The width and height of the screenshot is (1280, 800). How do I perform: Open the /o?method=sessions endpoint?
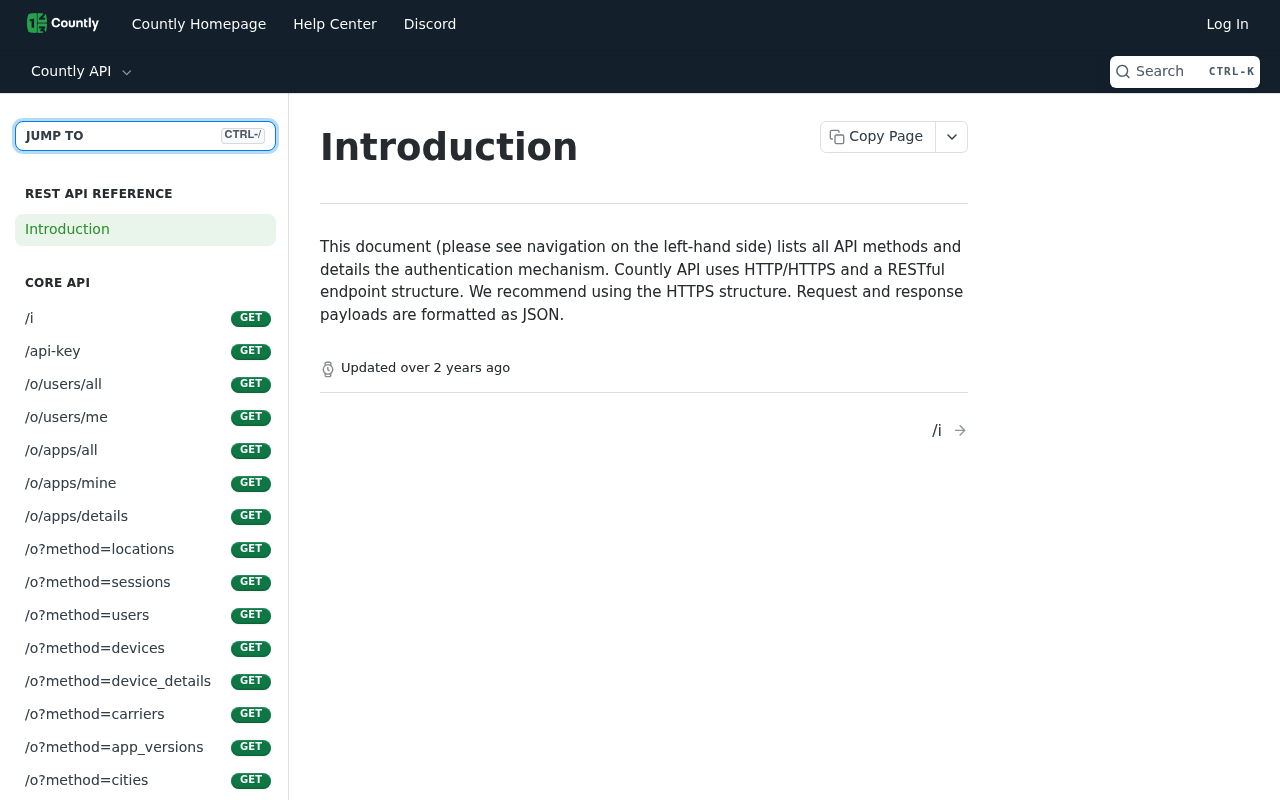[x=146, y=582]
